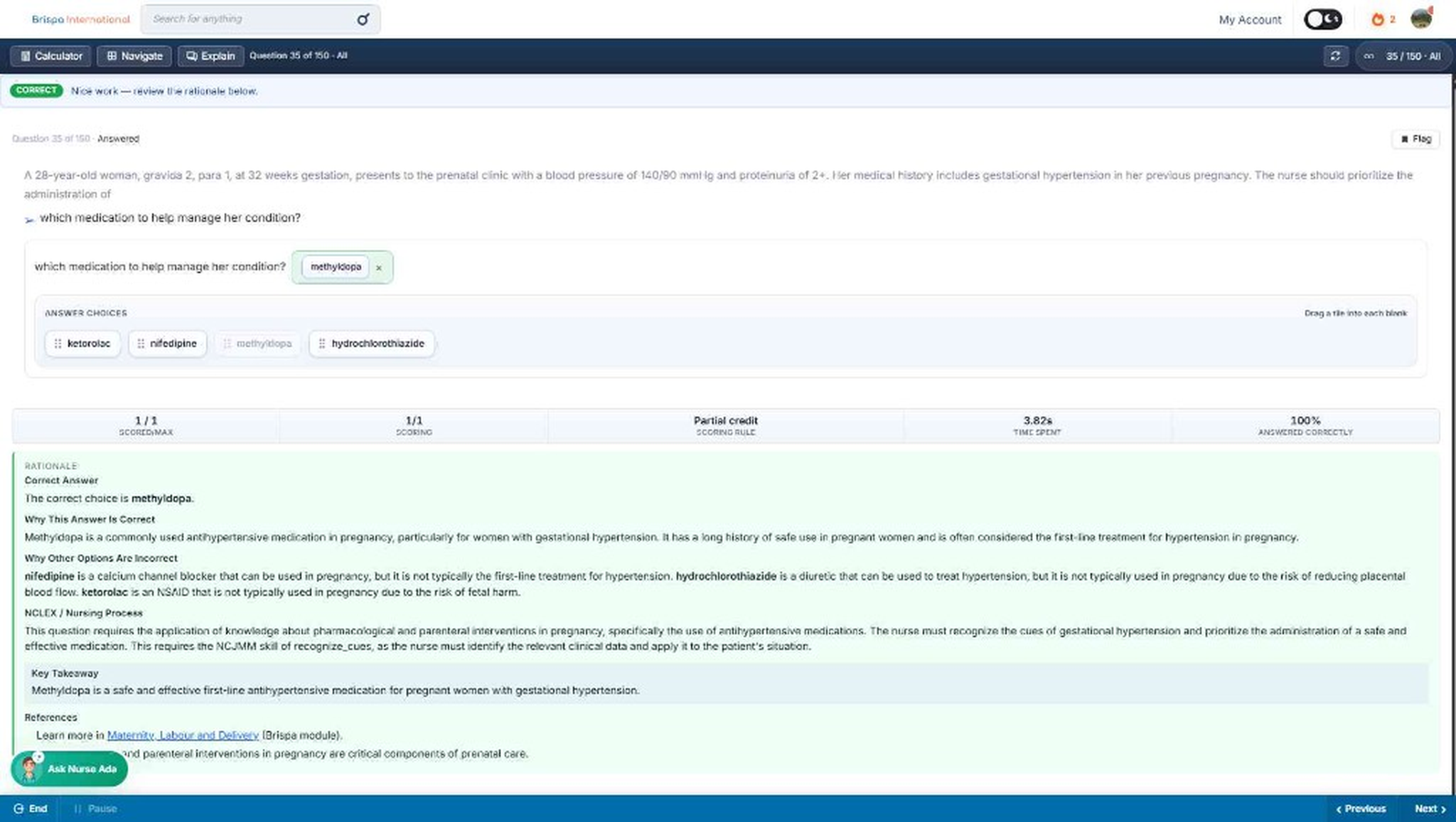Screen dimensions: 1456x822
Task: Click the refresh icon in toolbar
Action: coord(1335,56)
